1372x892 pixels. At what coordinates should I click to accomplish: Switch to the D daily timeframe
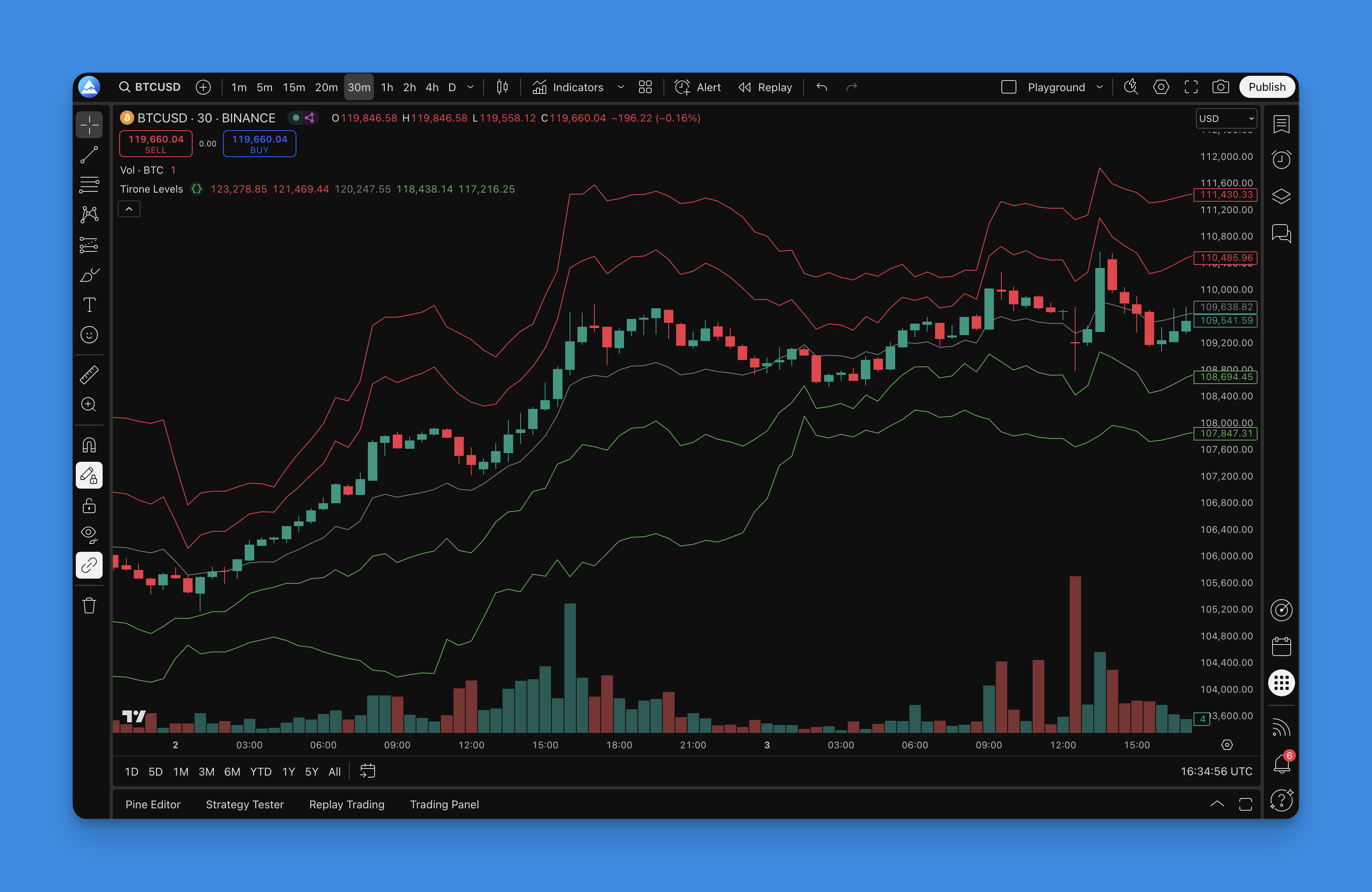click(x=452, y=87)
